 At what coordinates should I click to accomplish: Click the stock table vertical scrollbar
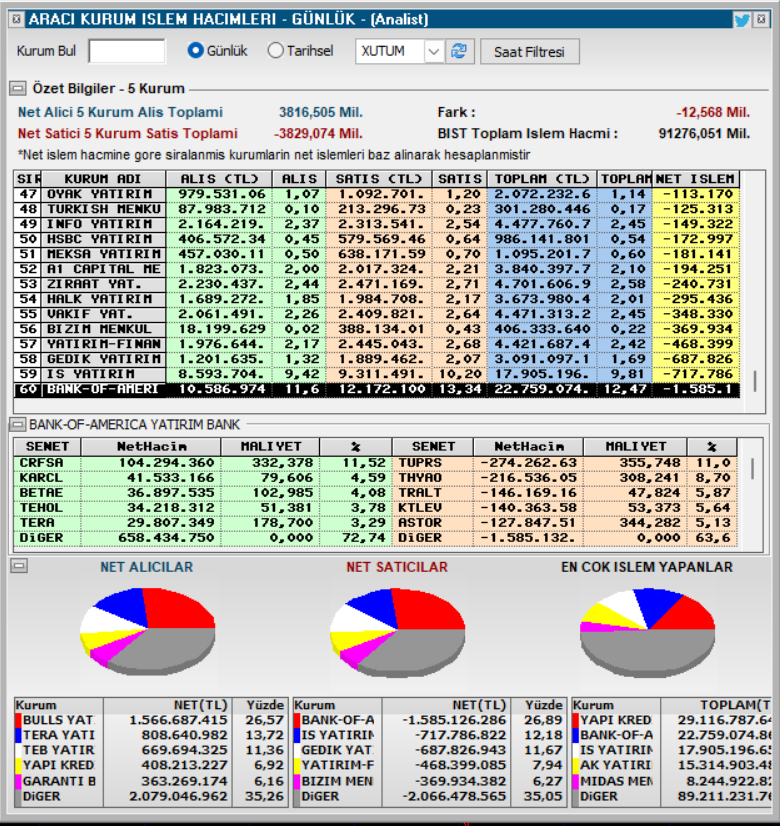(752, 468)
